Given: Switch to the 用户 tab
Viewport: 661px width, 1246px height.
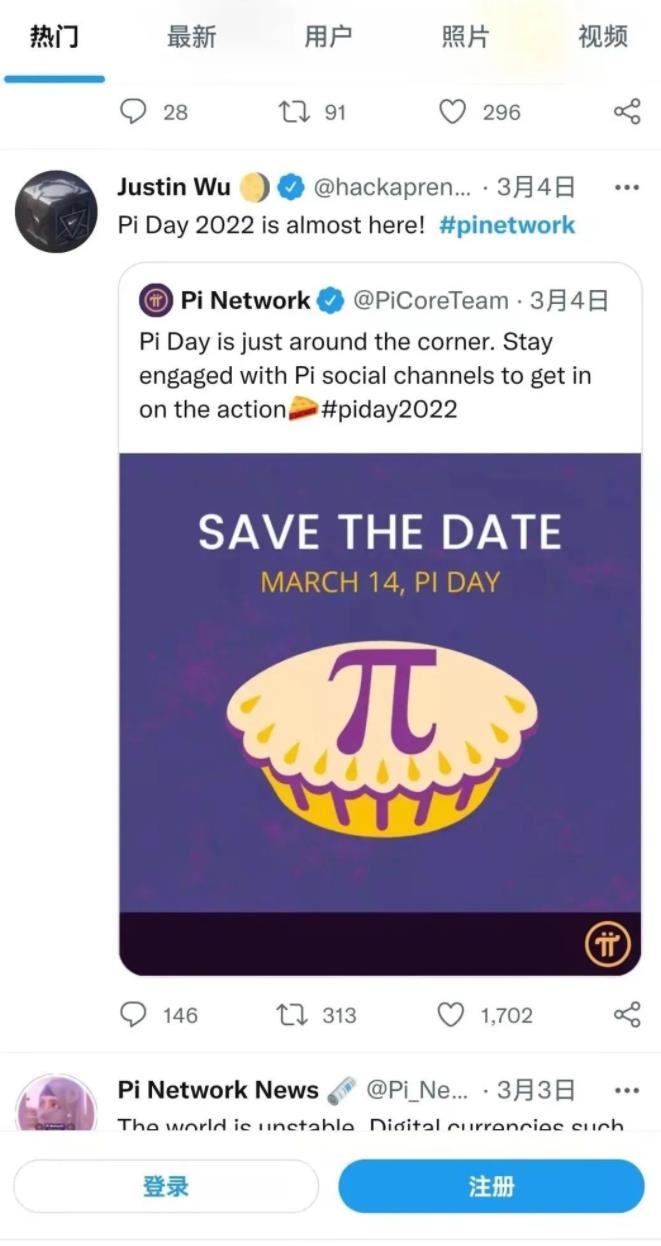Looking at the screenshot, I should point(328,38).
